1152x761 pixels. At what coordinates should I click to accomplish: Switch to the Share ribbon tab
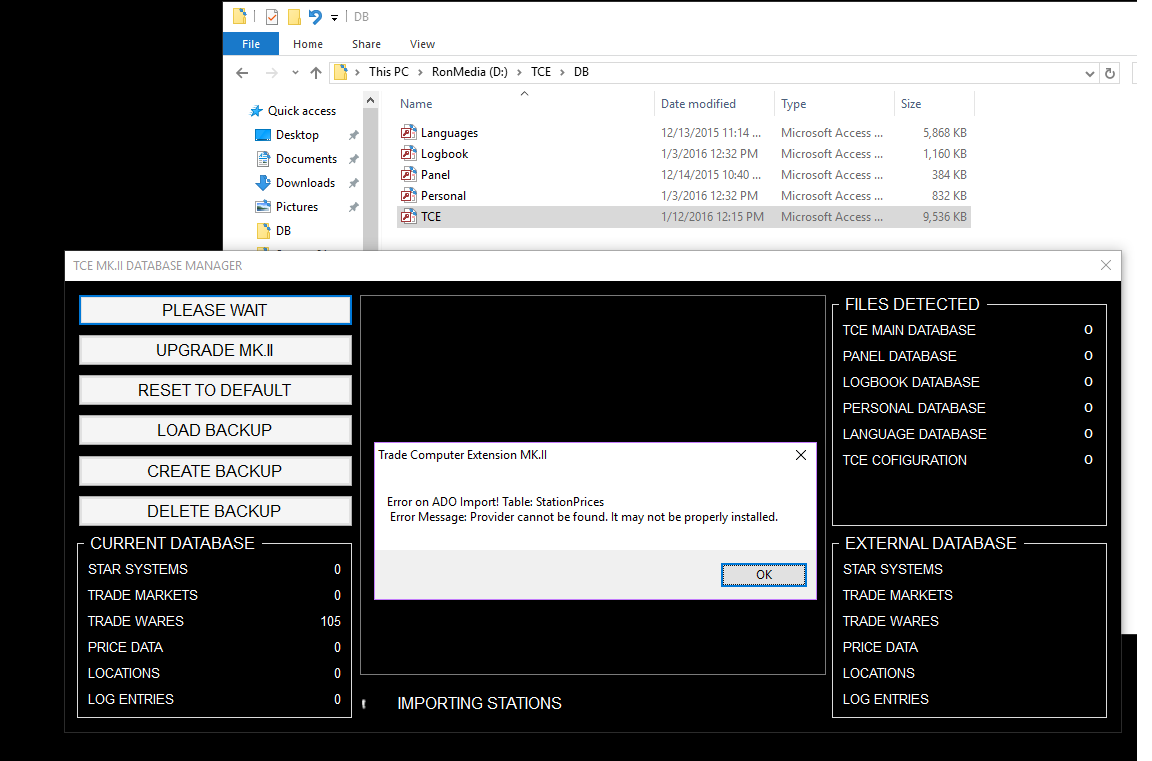(366, 44)
